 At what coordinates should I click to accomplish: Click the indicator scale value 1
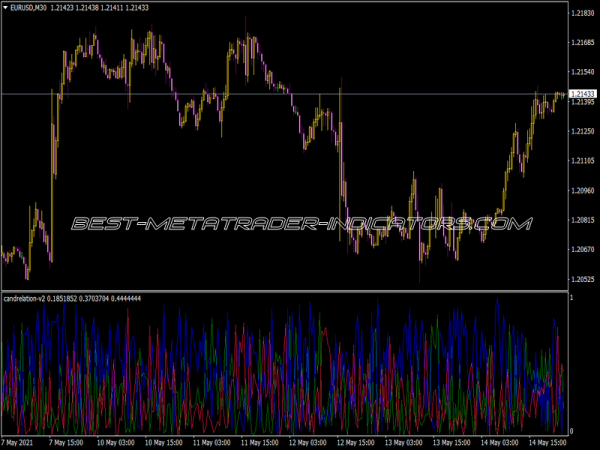pos(571,299)
